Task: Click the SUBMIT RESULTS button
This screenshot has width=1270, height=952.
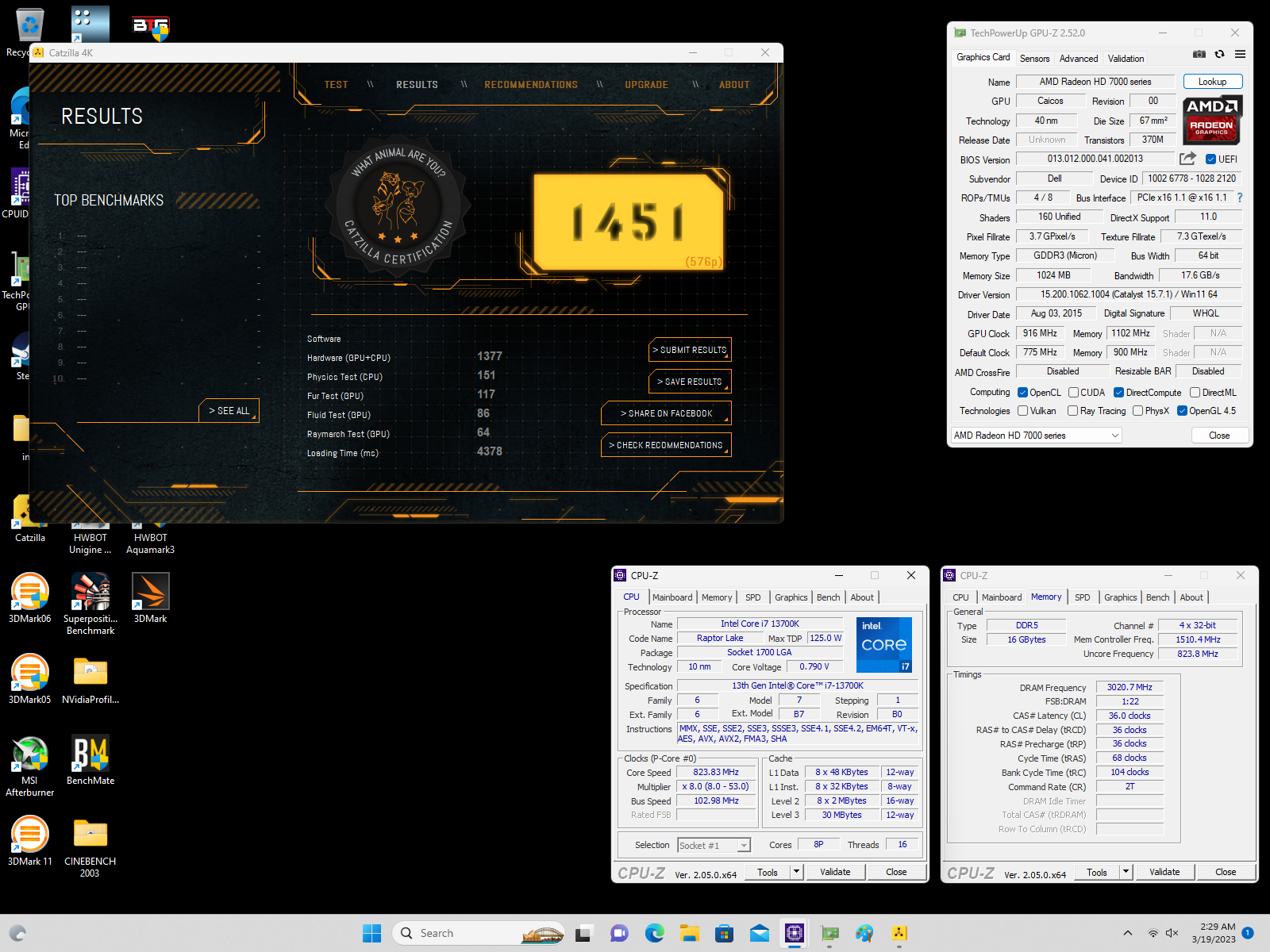Action: [689, 350]
